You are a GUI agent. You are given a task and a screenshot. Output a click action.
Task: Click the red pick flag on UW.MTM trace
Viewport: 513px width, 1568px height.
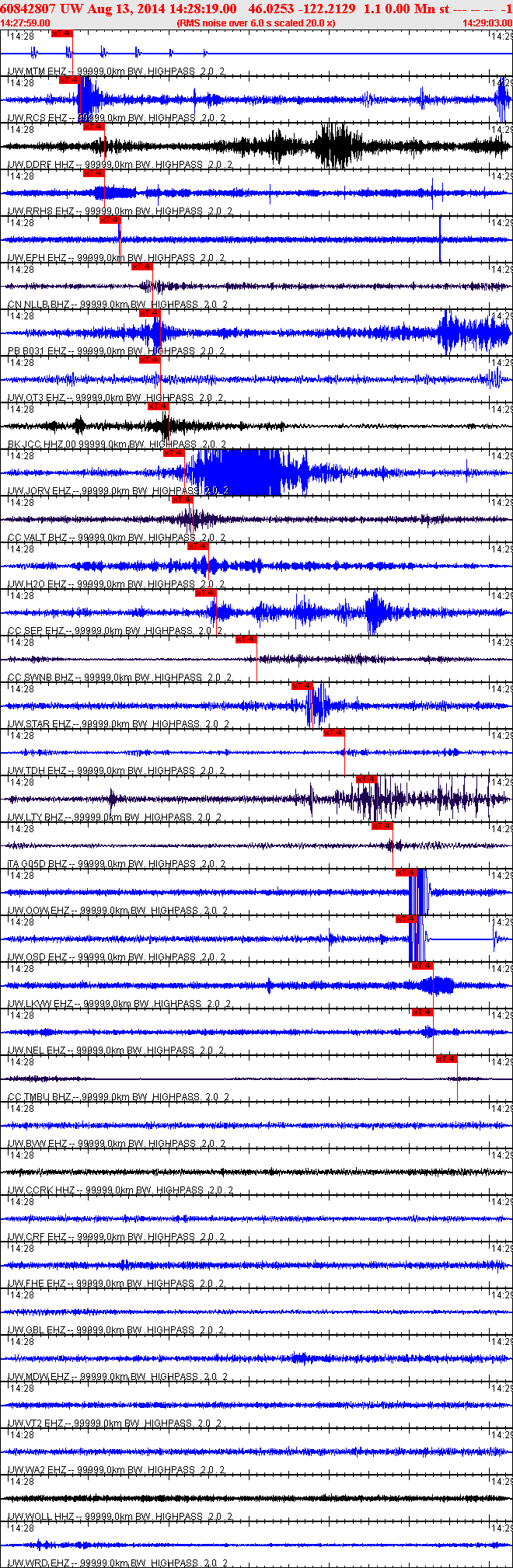(x=61, y=33)
